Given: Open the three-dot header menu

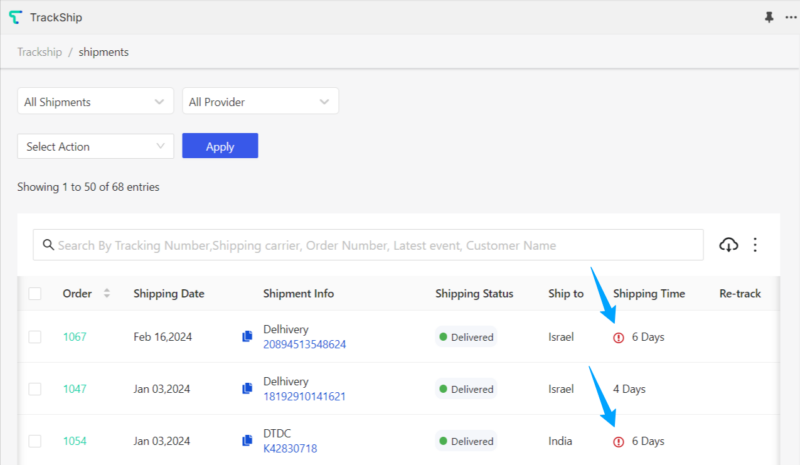Looking at the screenshot, I should [x=791, y=17].
